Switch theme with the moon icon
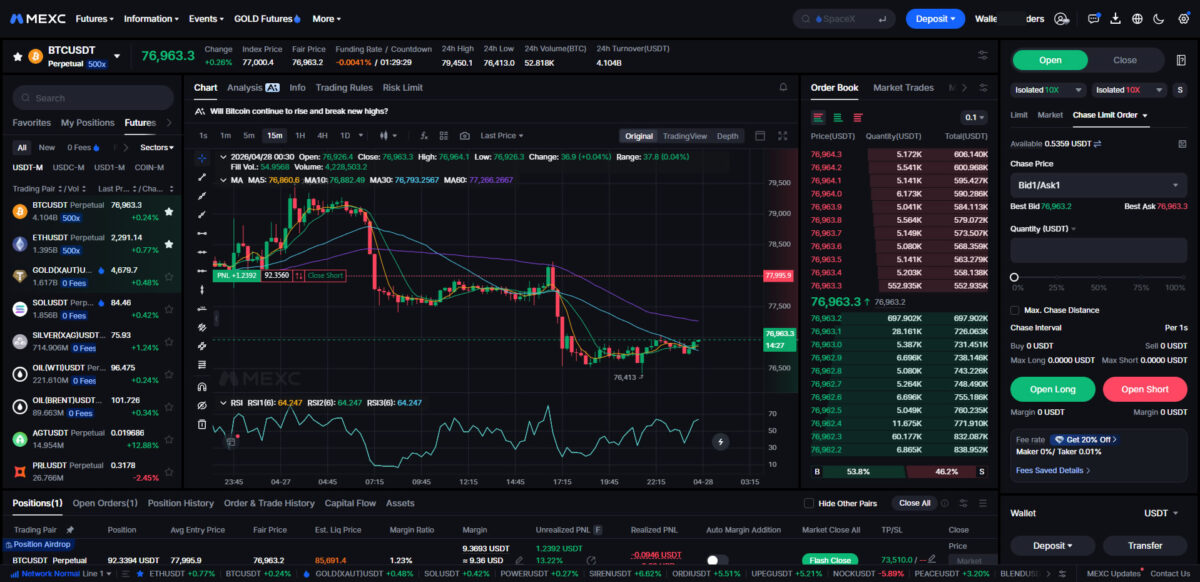 [x=1159, y=18]
